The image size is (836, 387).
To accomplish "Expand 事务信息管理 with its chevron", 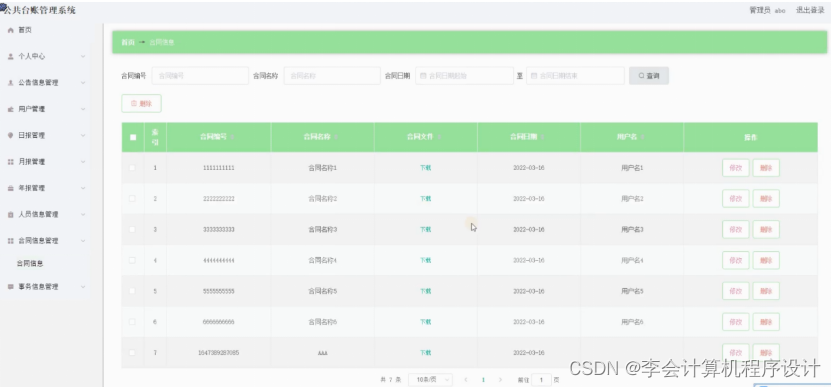I will click(x=83, y=287).
